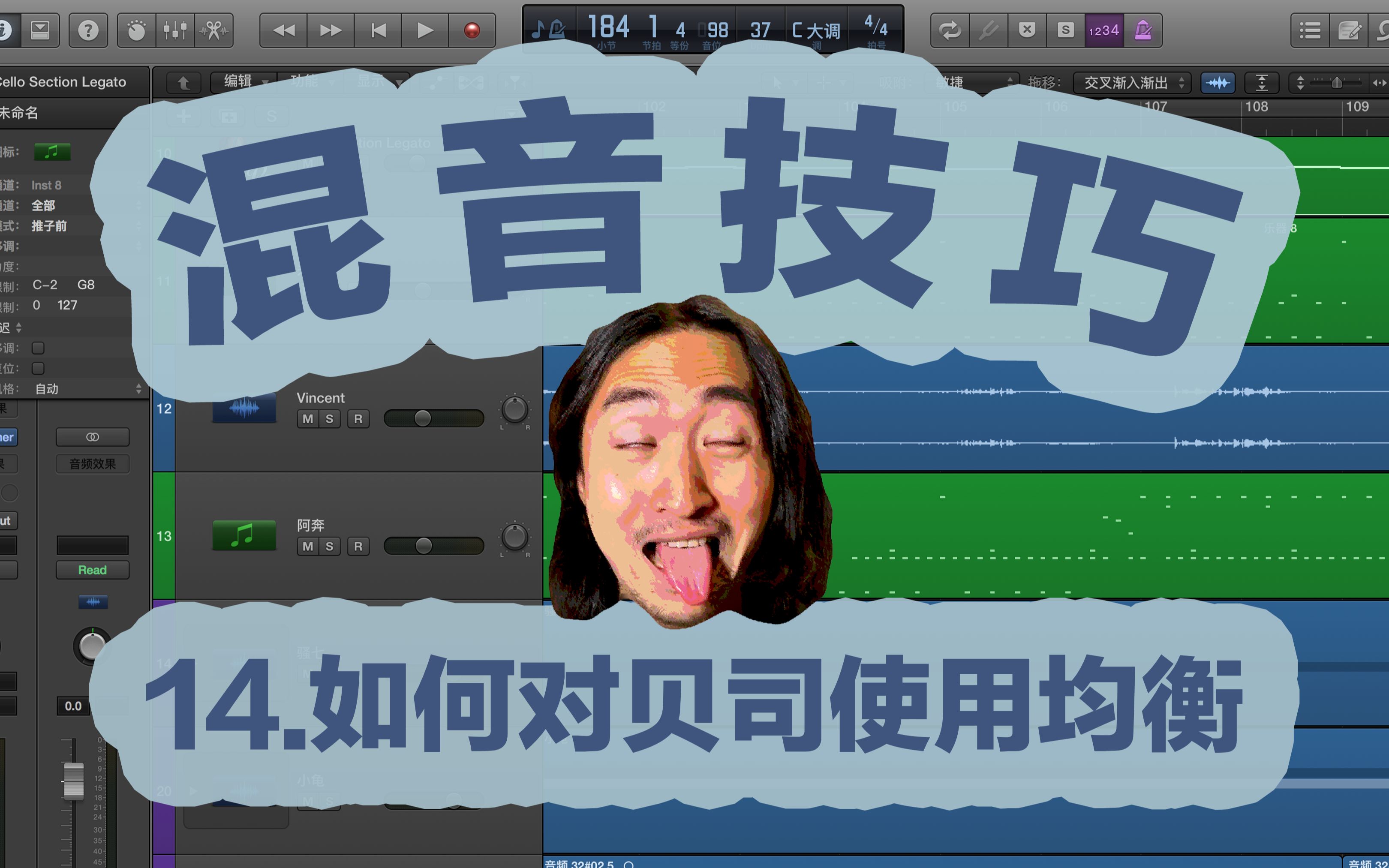Adjust Vincent track volume slider
The width and height of the screenshot is (1389, 868).
coord(433,418)
